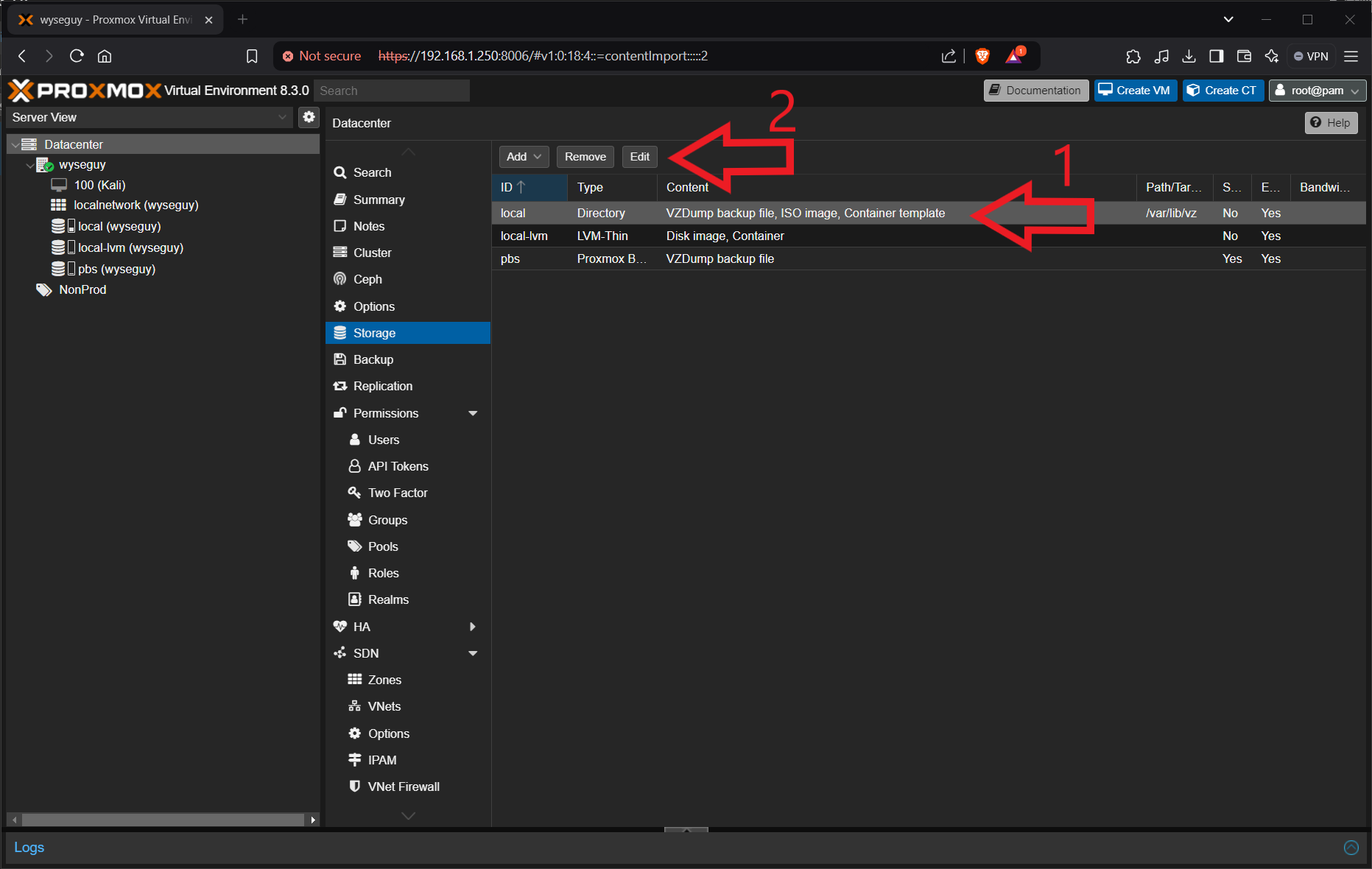
Task: Click the Create CT button
Action: click(1223, 91)
